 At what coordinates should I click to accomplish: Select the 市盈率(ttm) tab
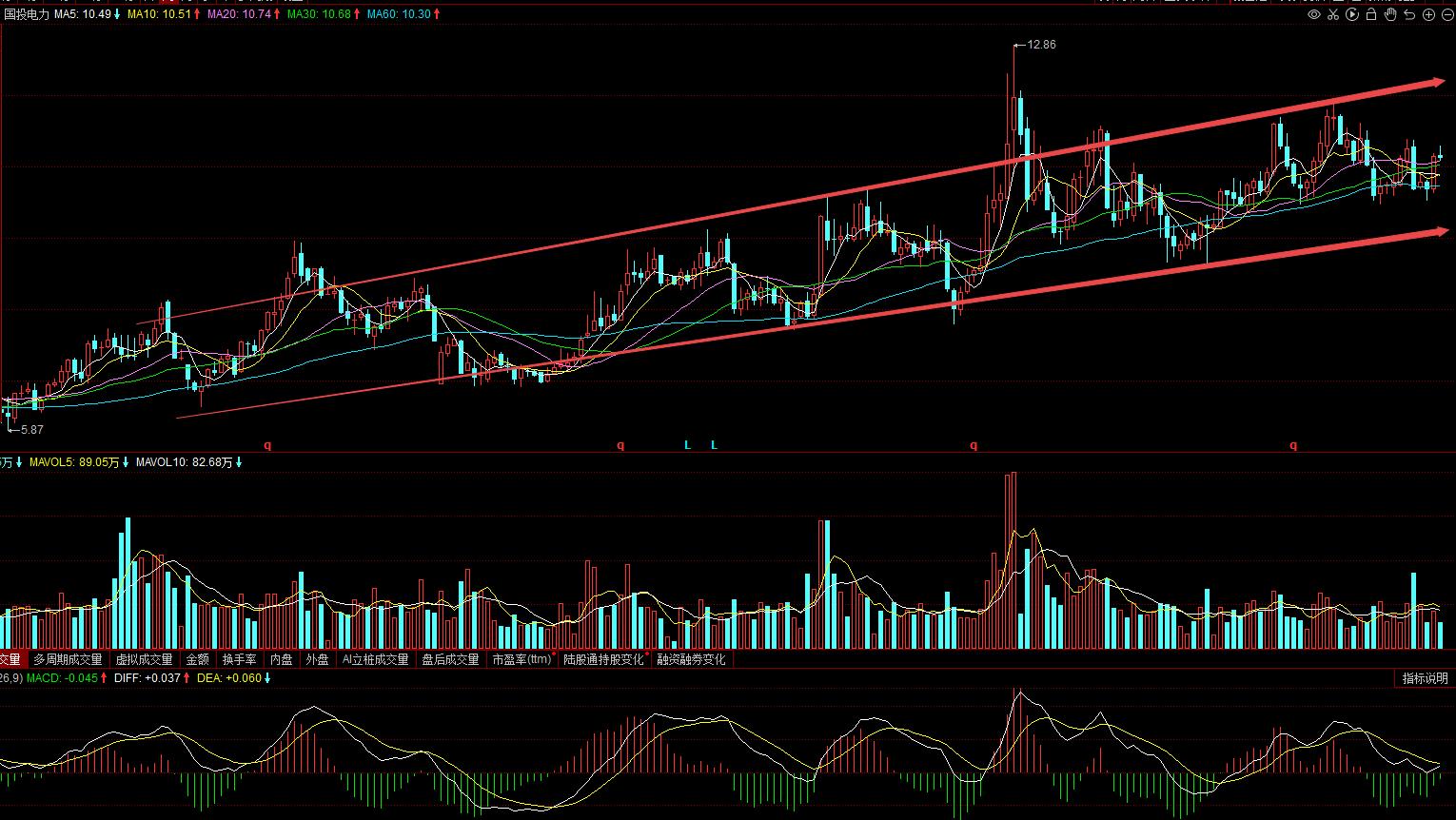coord(521,659)
